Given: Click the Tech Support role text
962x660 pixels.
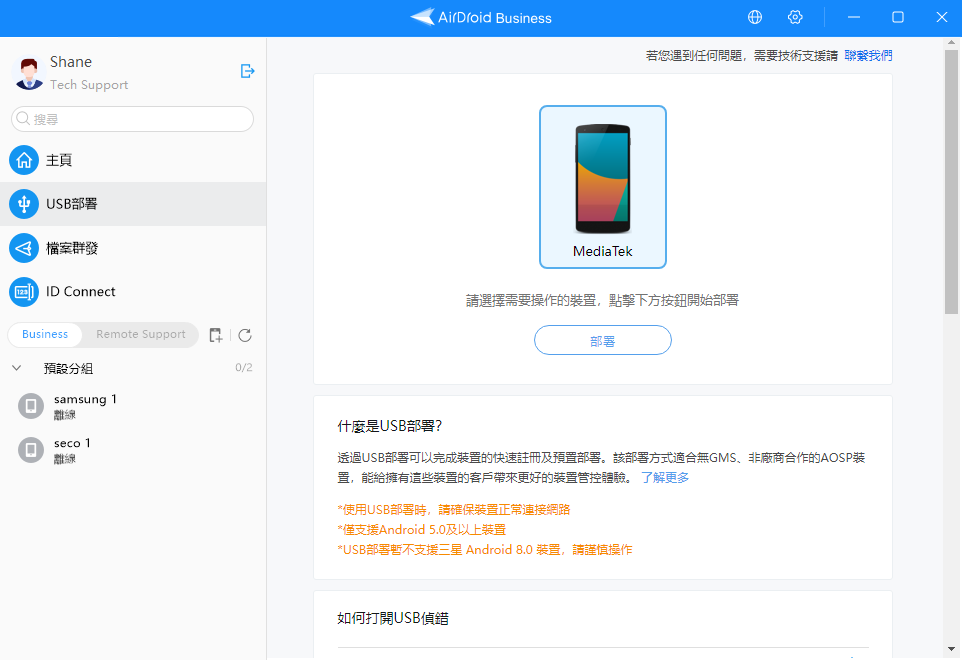Looking at the screenshot, I should (89, 85).
